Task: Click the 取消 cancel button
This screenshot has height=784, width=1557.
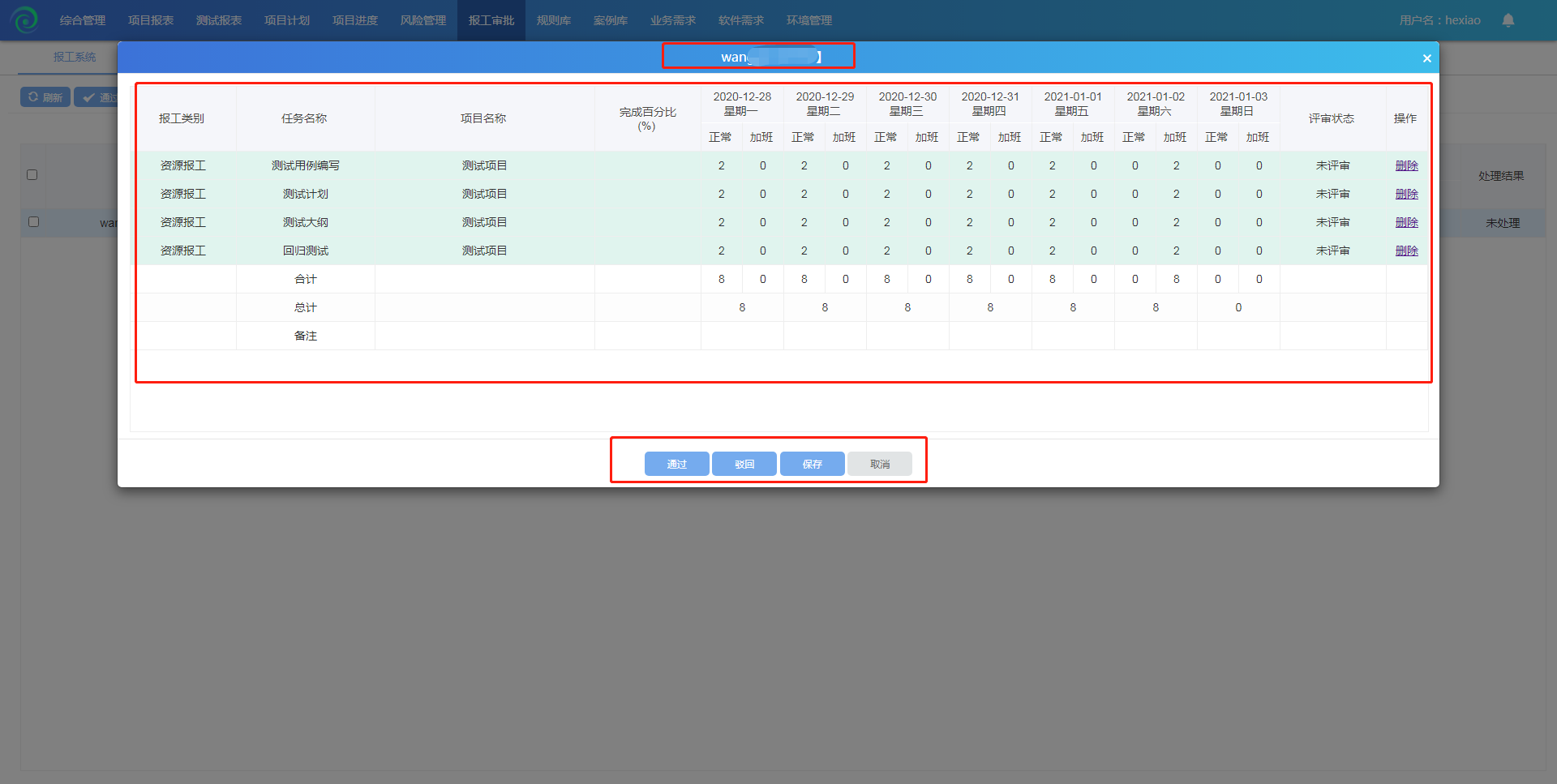Action: pyautogui.click(x=879, y=464)
